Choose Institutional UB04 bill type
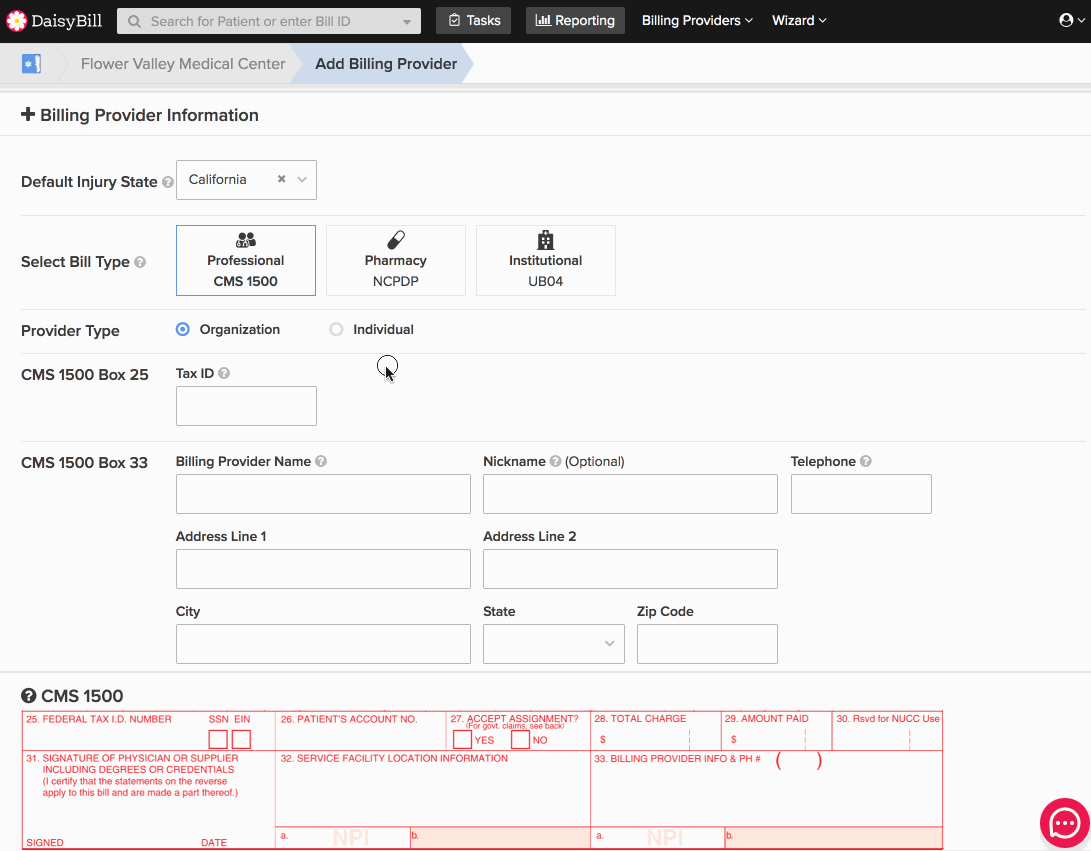Viewport: 1091px width, 851px height. (x=546, y=260)
